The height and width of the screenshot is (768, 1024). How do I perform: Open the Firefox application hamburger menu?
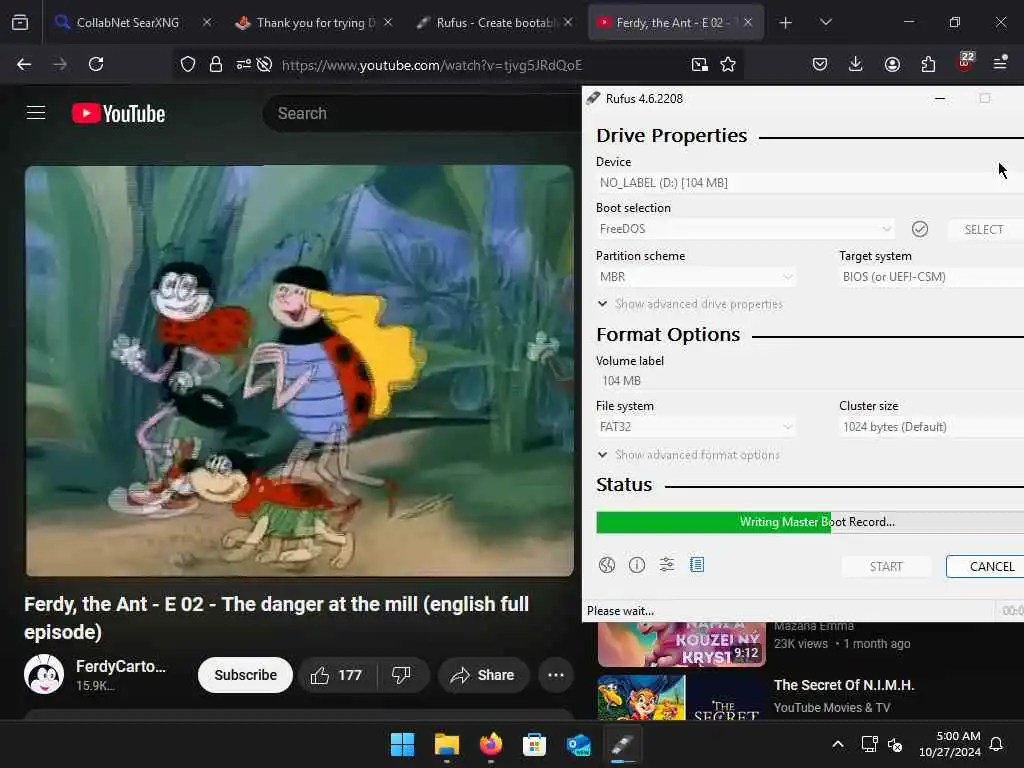pyautogui.click(x=1000, y=64)
